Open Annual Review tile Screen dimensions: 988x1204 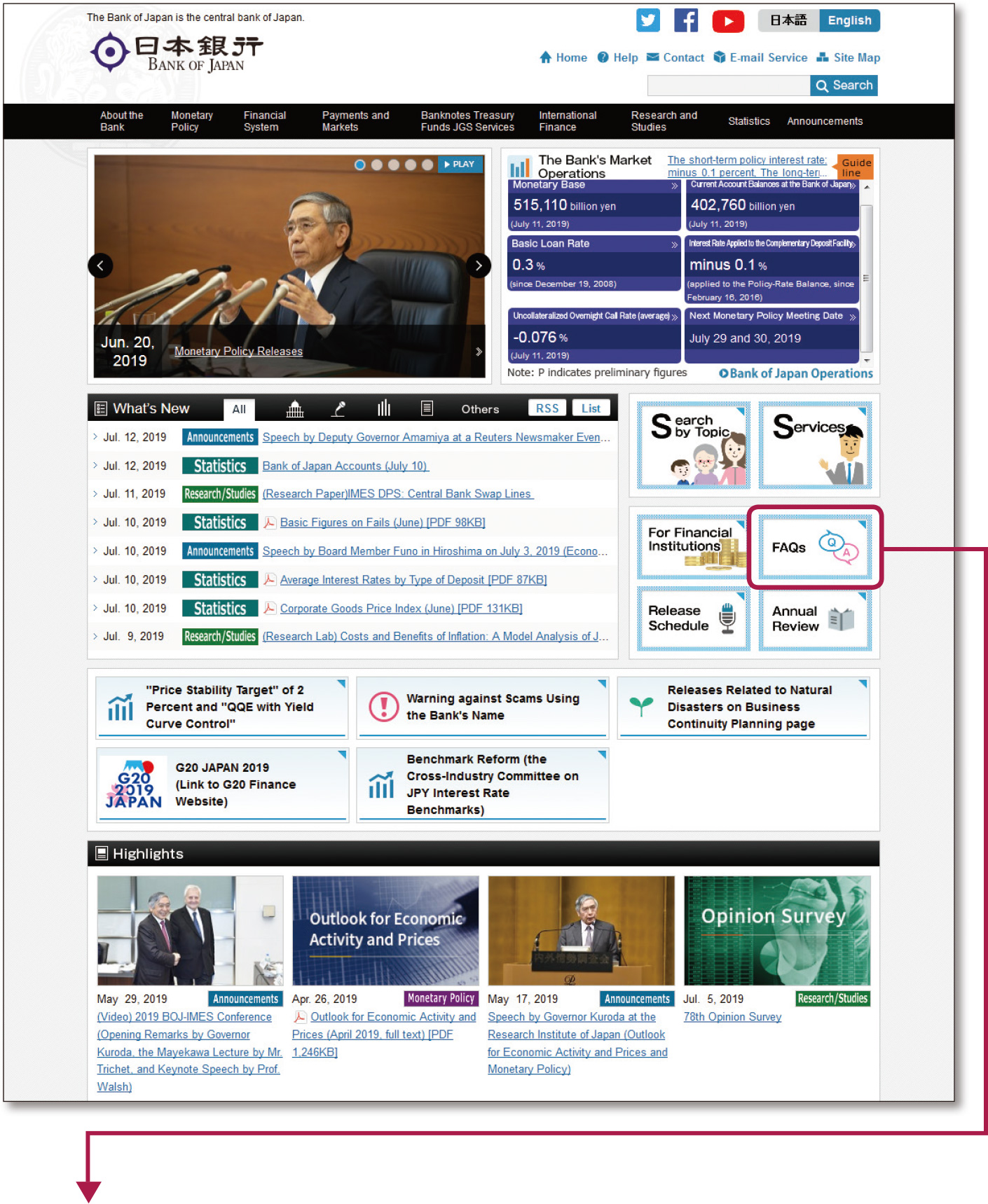pos(816,618)
